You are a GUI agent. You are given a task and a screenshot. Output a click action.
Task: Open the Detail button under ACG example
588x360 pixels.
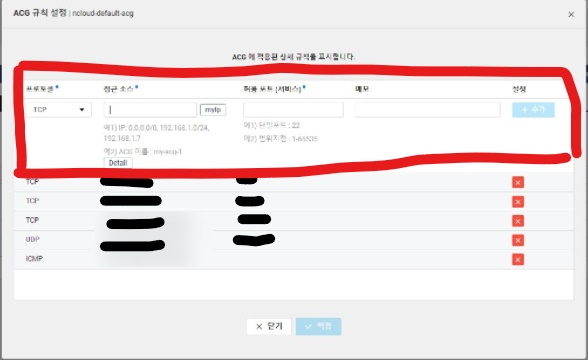pos(118,163)
